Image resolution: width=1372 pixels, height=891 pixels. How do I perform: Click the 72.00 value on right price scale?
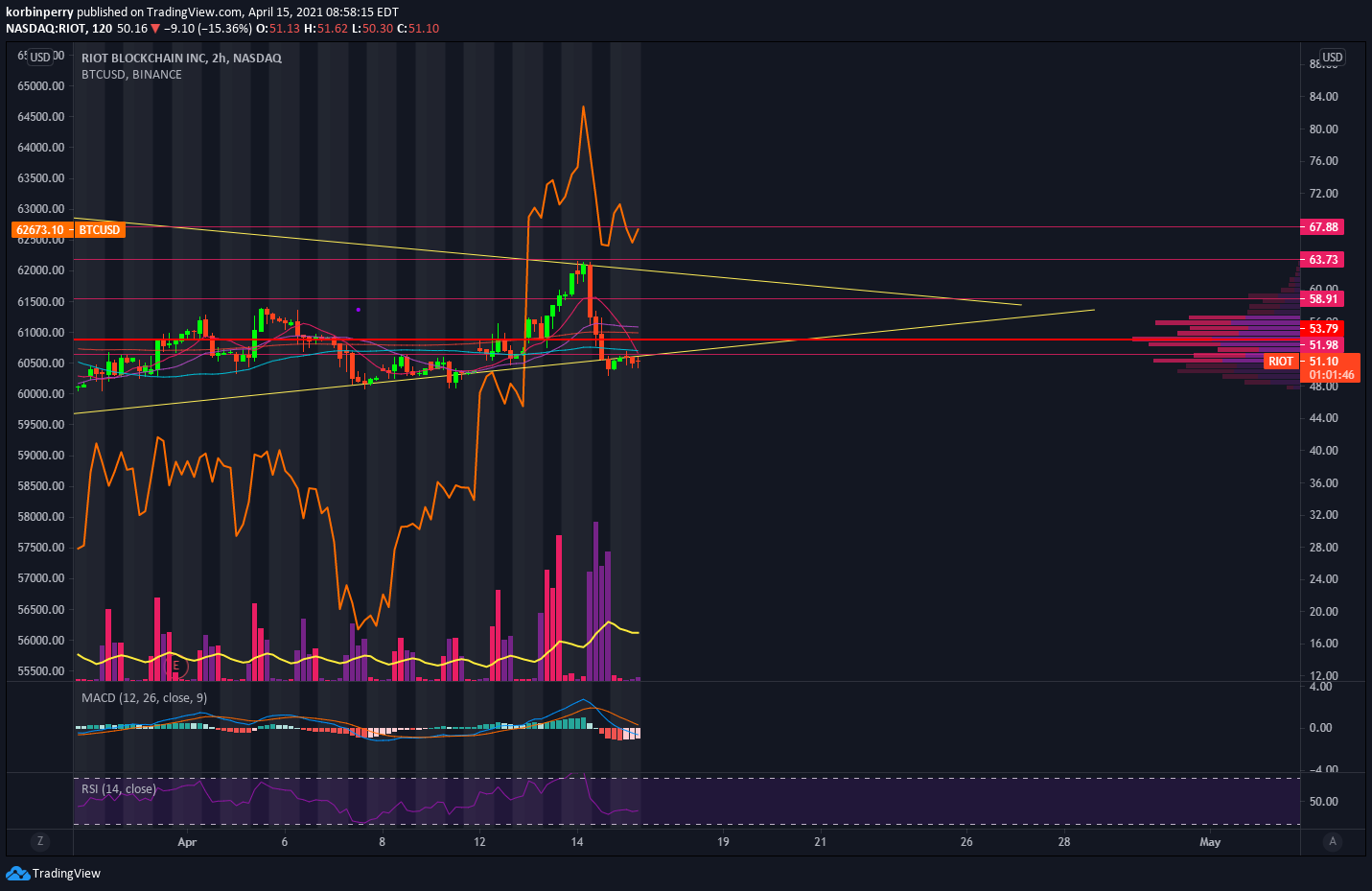tap(1324, 194)
